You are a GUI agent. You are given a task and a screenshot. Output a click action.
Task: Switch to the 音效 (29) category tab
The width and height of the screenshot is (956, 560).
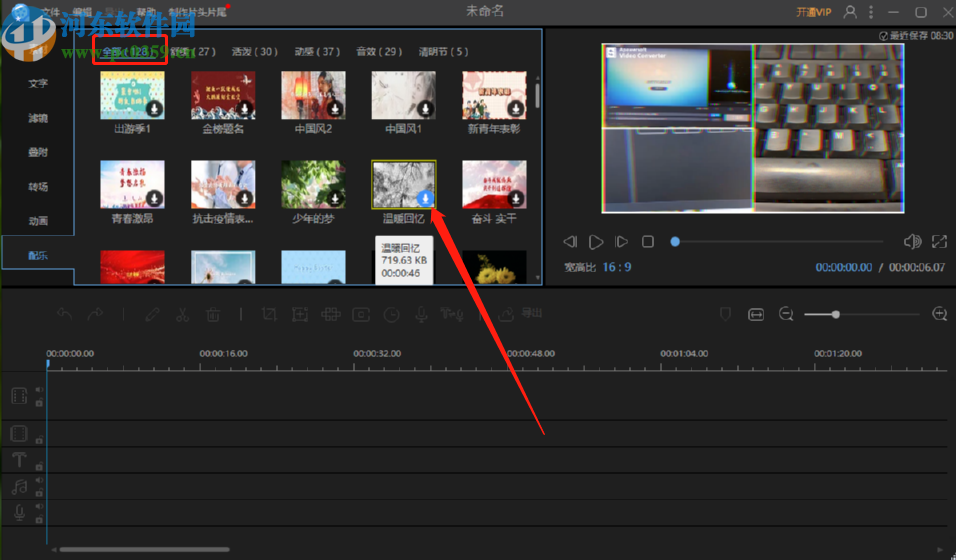point(379,52)
